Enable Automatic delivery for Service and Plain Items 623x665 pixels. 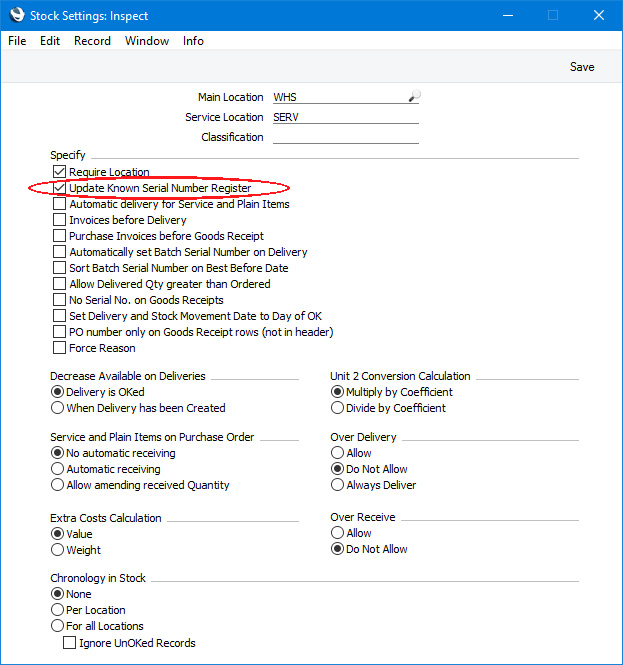coord(59,204)
